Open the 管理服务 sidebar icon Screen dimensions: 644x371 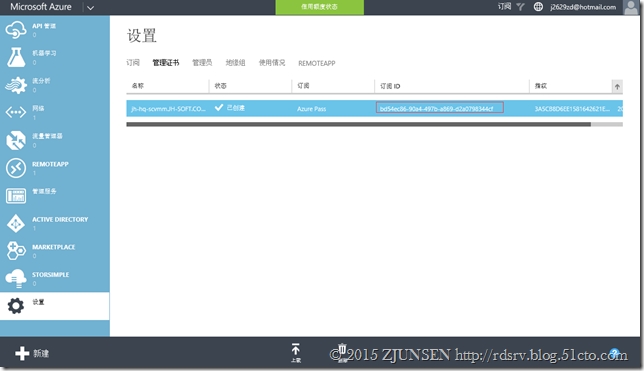point(16,196)
